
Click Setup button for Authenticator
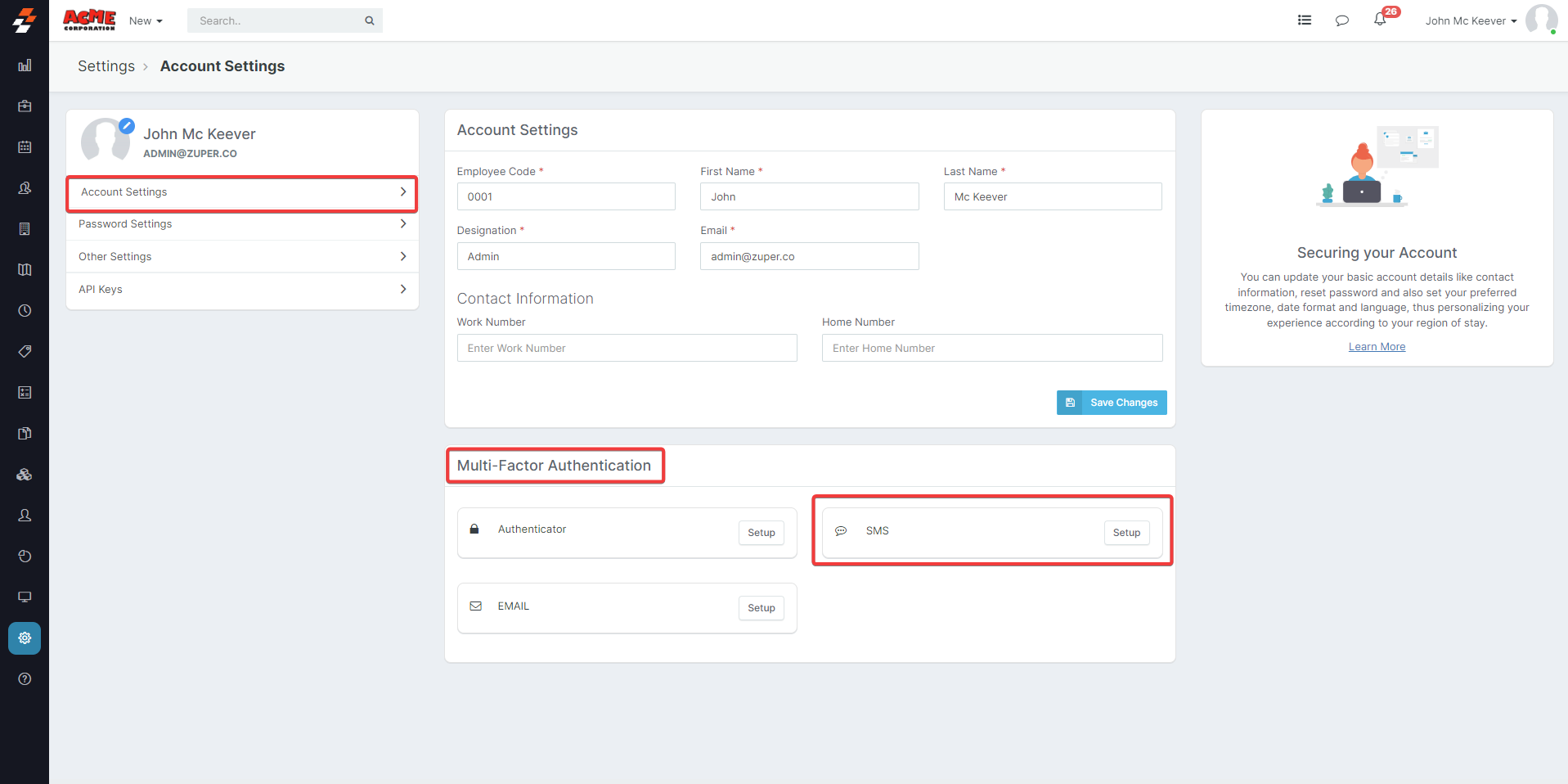pos(761,533)
